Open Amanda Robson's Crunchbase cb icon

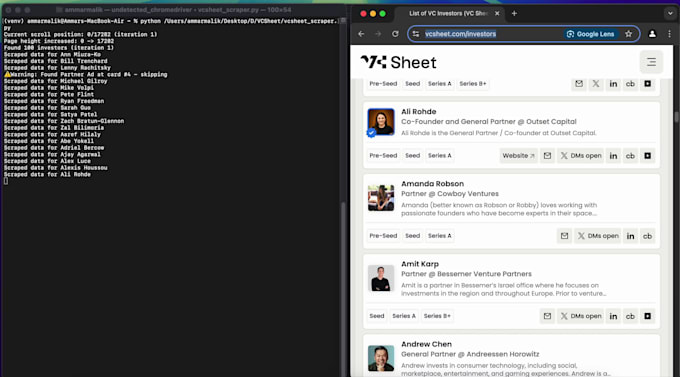[647, 236]
